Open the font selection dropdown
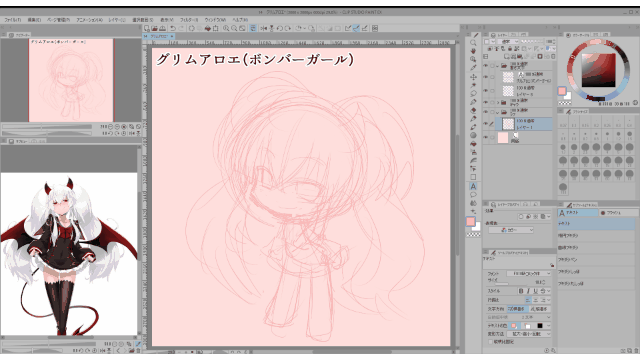This screenshot has width=640, height=360. tap(529, 273)
